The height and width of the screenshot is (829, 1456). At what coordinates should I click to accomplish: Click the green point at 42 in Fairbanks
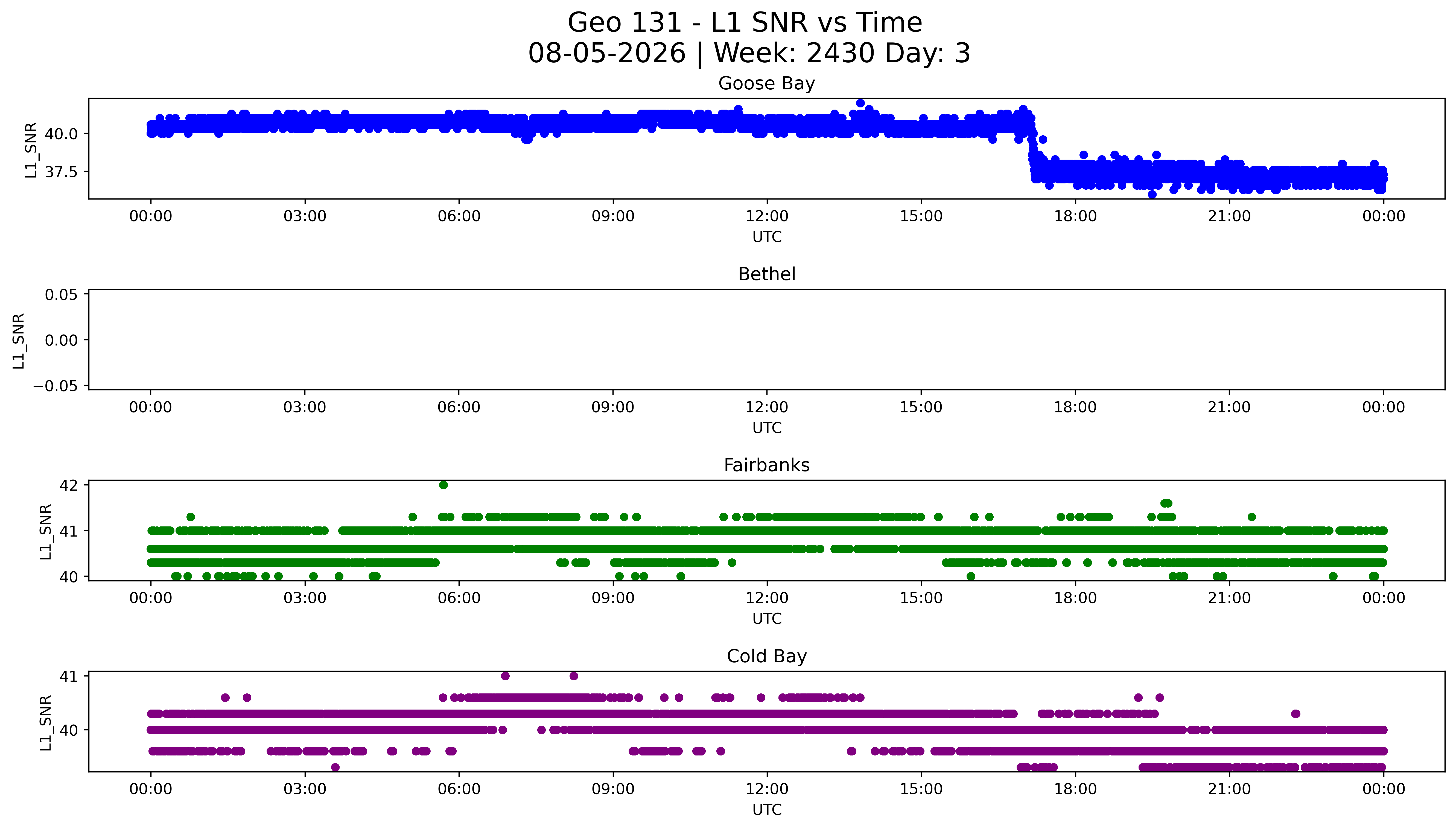(x=443, y=485)
